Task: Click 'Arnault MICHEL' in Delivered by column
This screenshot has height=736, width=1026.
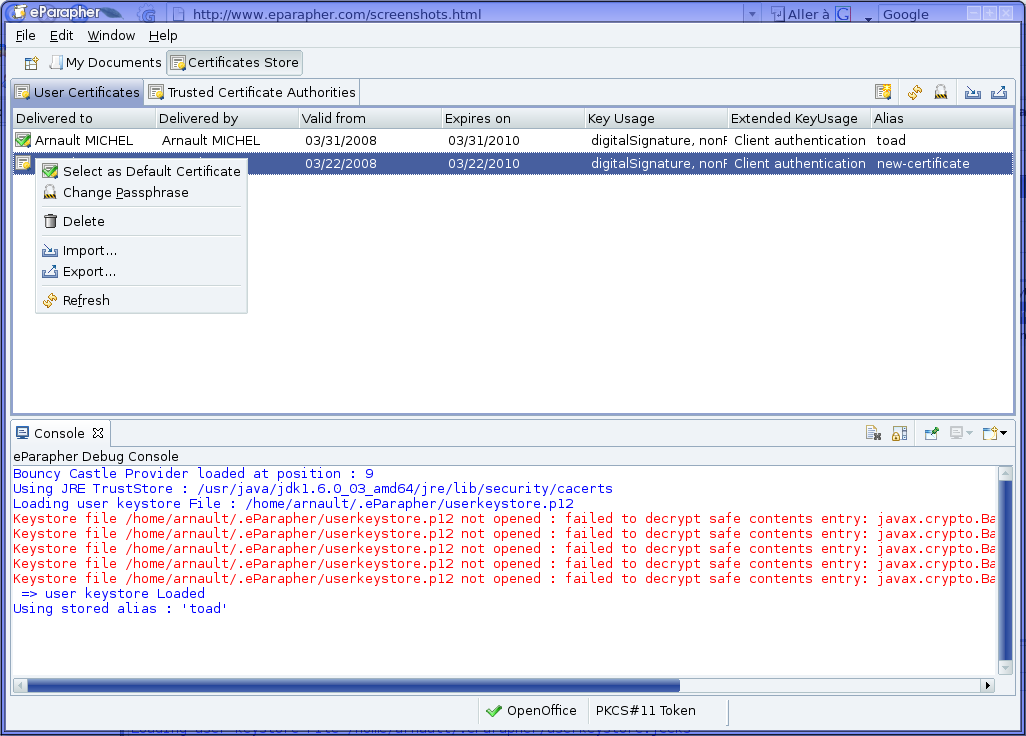Action: click(x=211, y=140)
